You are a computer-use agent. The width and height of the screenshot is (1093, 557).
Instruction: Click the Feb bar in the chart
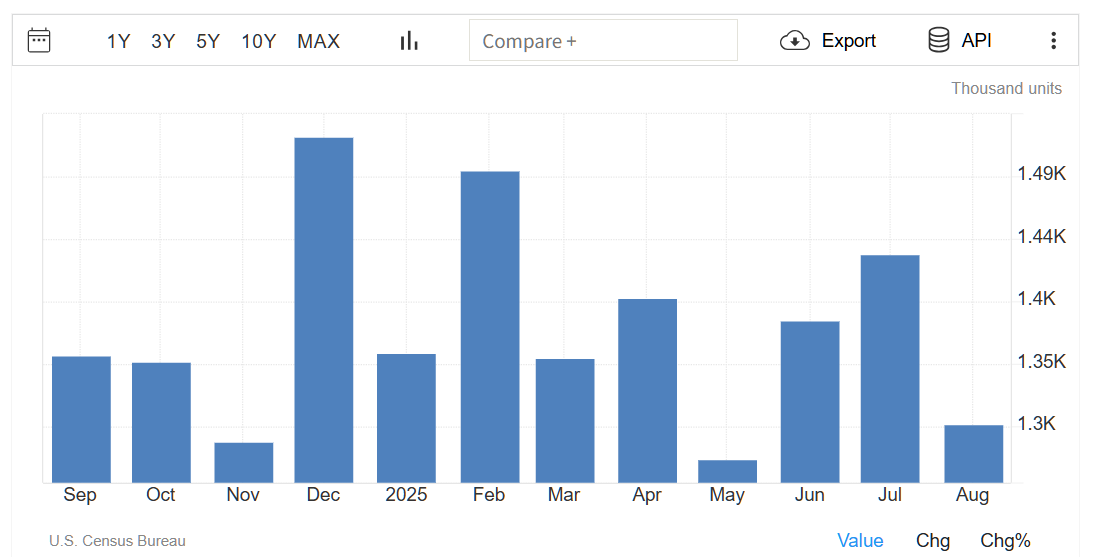click(x=490, y=327)
